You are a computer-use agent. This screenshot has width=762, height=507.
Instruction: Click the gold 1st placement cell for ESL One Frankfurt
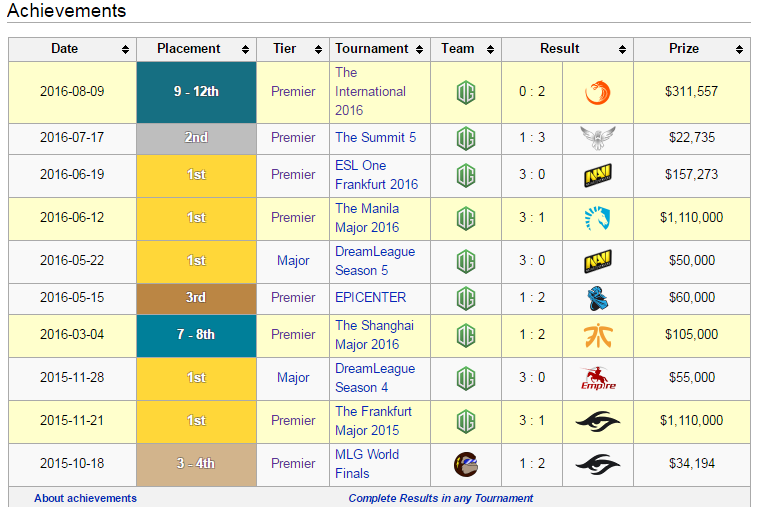point(196,175)
